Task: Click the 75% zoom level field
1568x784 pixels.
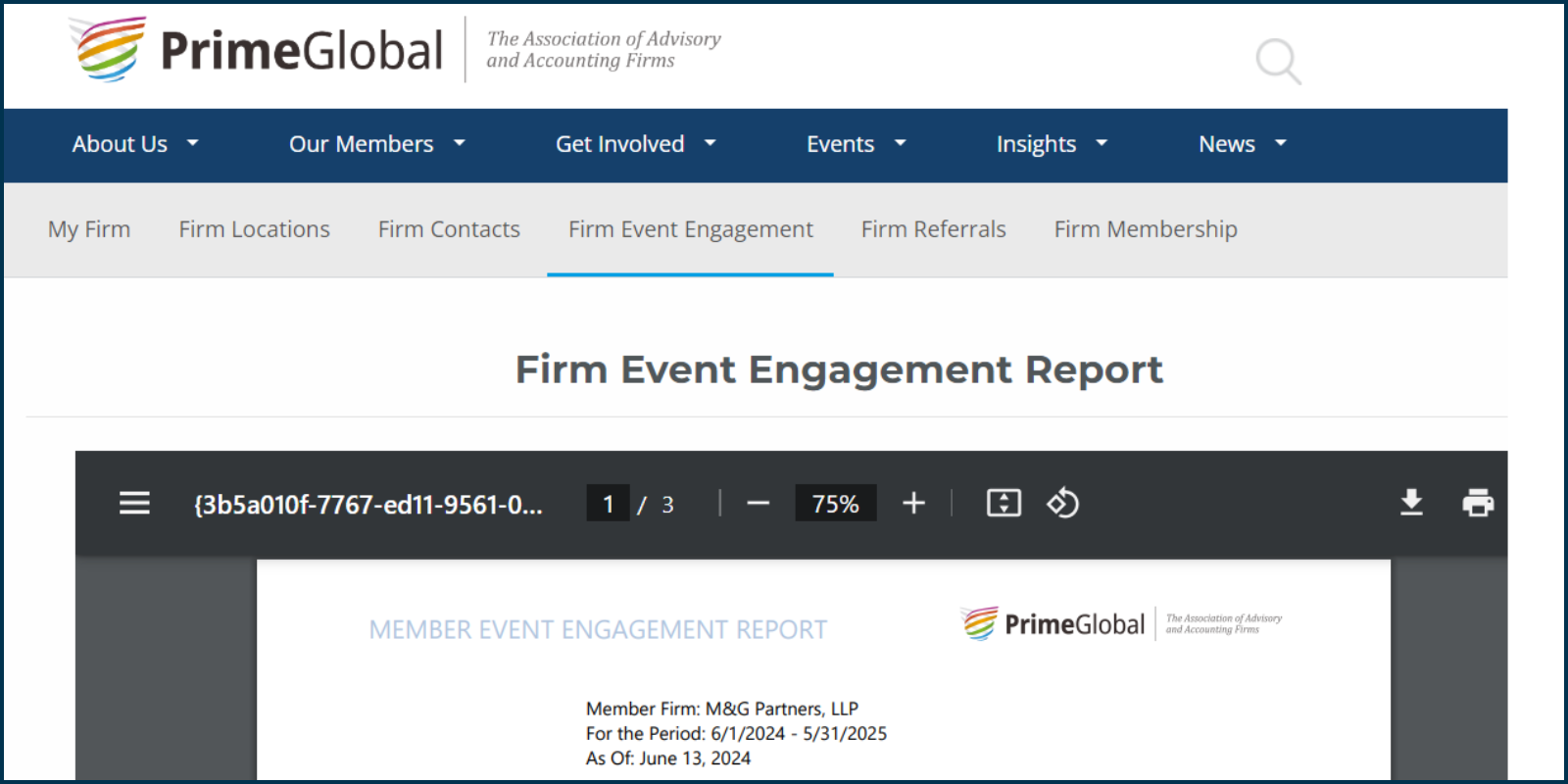Action: point(835,504)
